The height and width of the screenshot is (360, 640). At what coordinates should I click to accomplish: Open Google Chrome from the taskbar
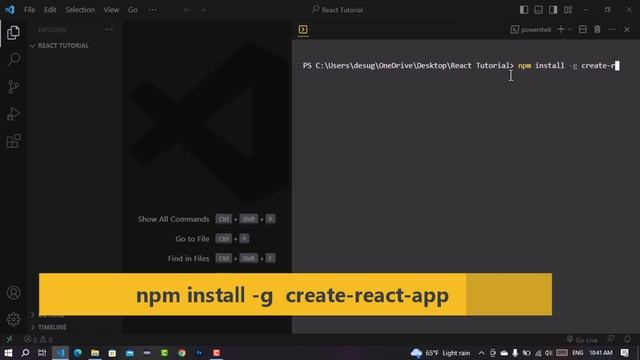(182, 353)
